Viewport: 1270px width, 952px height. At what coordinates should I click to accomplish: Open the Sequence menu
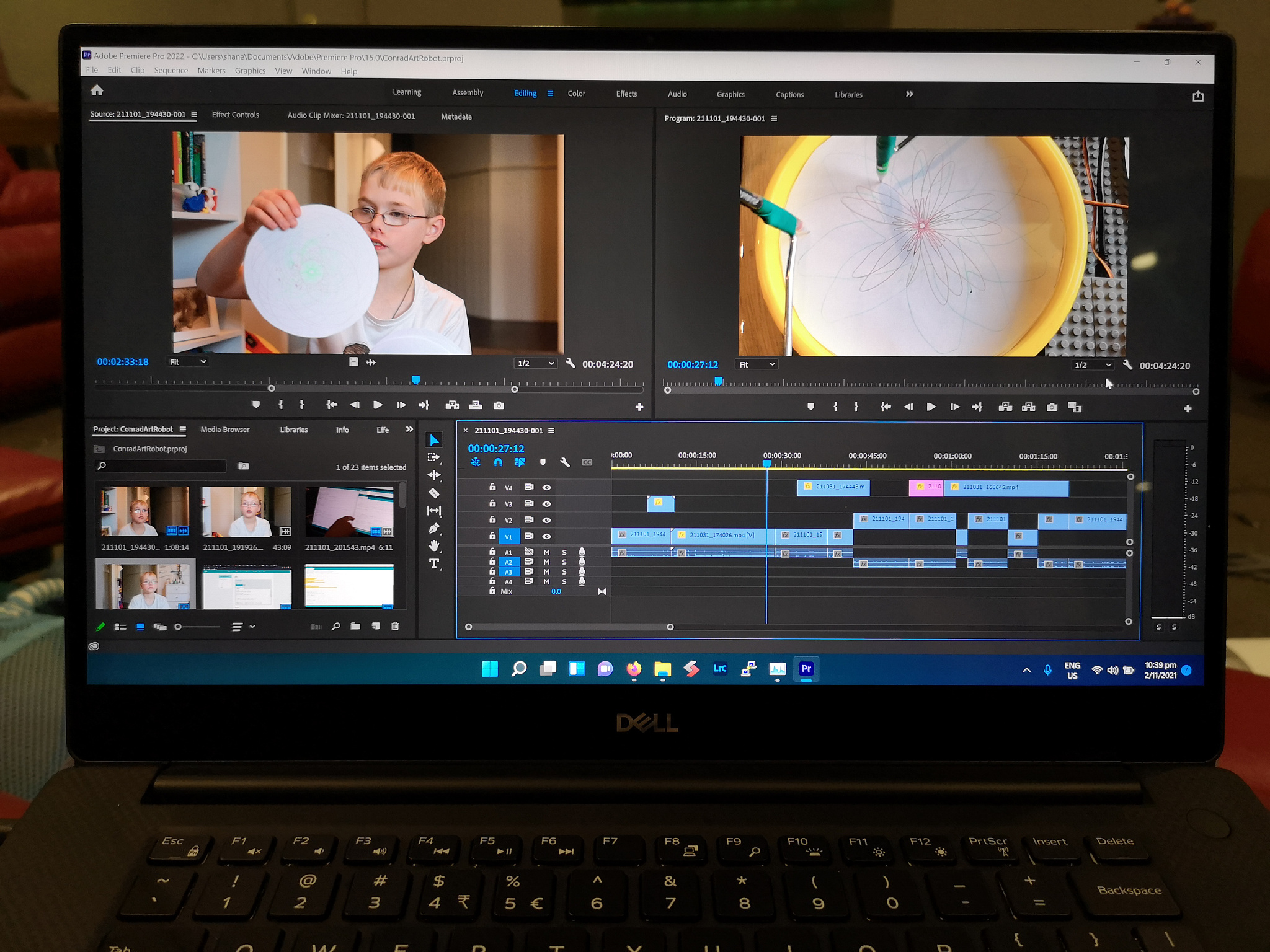click(x=171, y=71)
